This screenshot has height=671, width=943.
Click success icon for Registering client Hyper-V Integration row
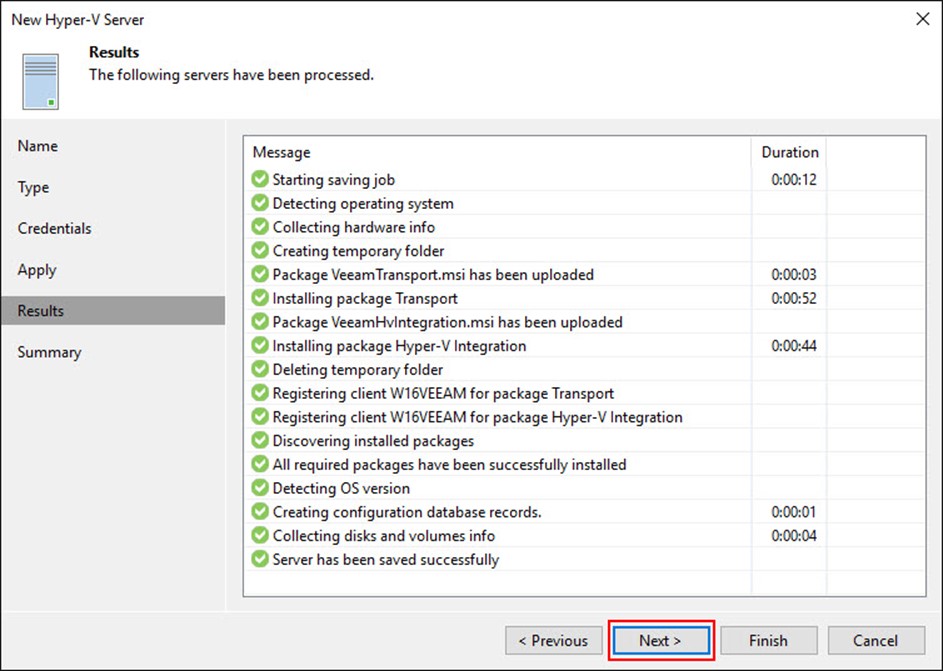(260, 417)
